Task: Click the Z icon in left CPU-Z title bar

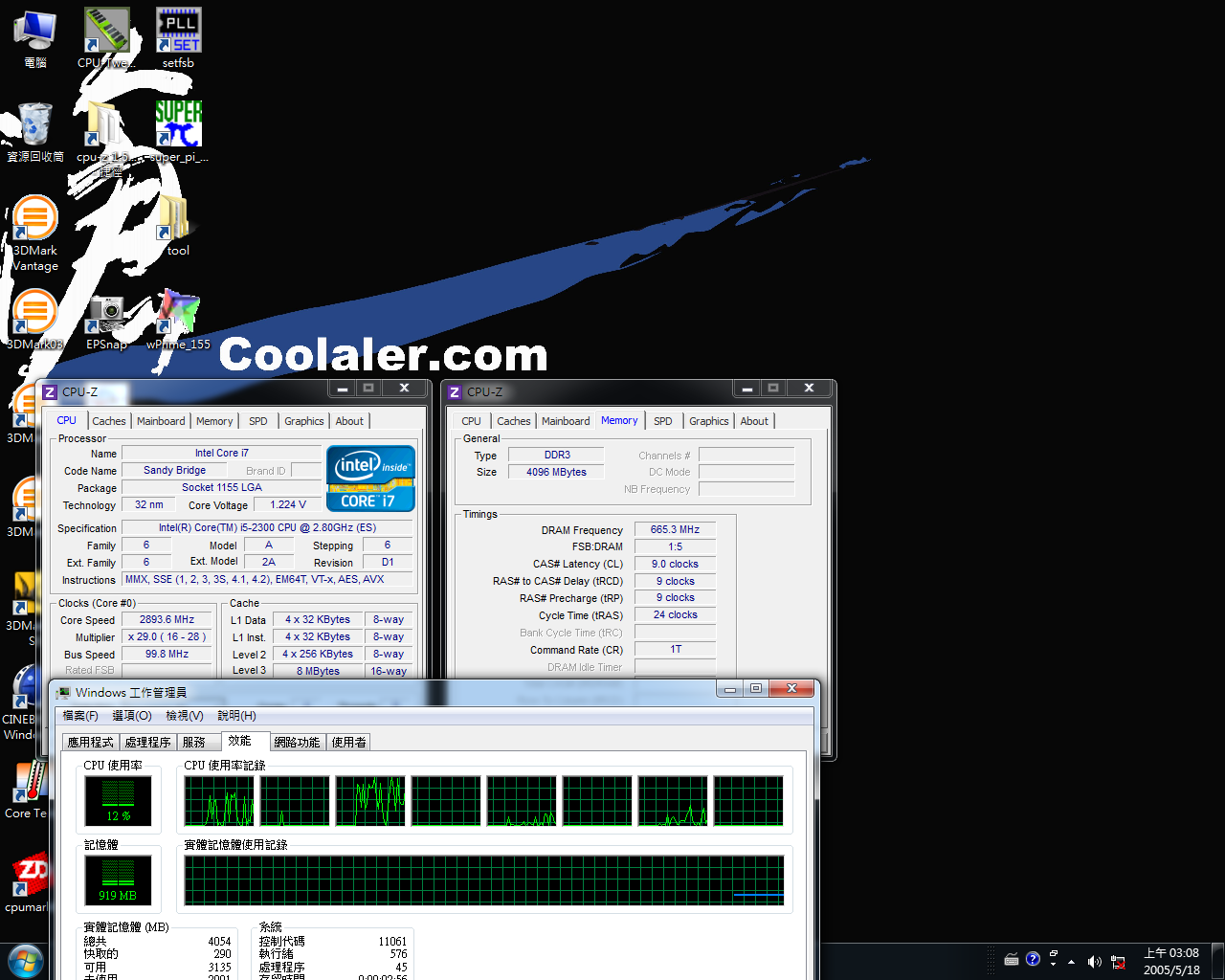Action: pyautogui.click(x=50, y=392)
